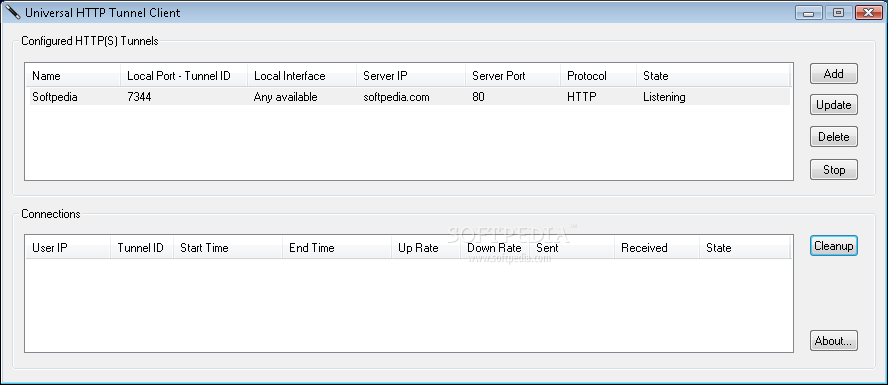Image resolution: width=888 pixels, height=385 pixels.
Task: Sort connections by Received column
Action: point(657,248)
